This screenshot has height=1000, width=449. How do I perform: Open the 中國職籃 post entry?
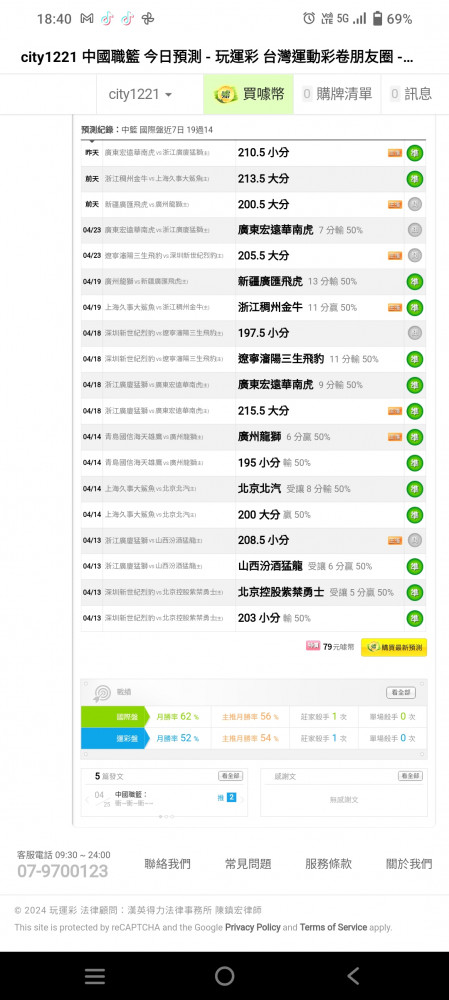point(131,795)
